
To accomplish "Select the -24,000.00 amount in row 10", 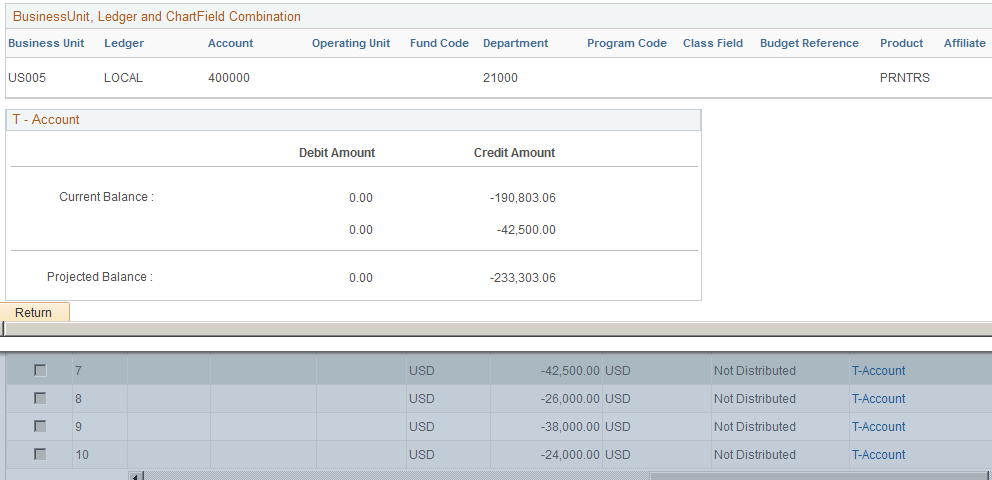I will point(570,455).
